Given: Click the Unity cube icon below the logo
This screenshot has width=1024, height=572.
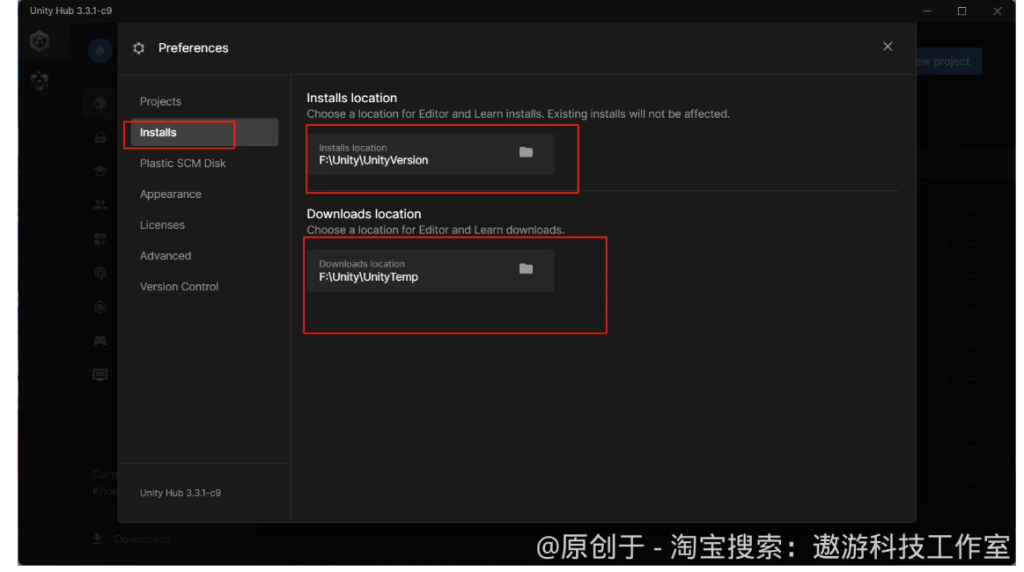Looking at the screenshot, I should coord(39,81).
